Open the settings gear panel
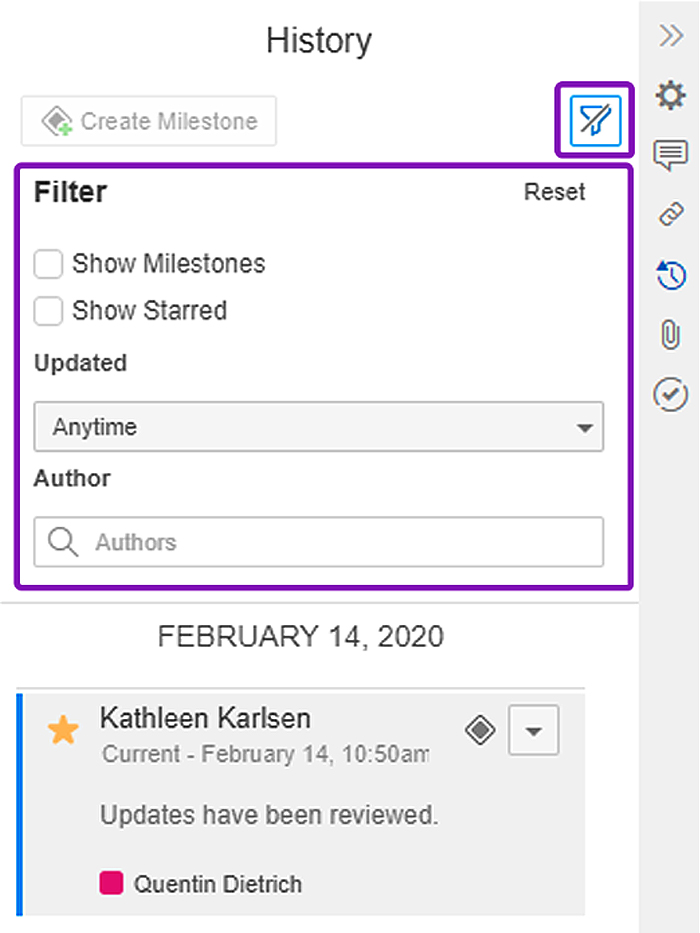Viewport: 700px width, 933px height. coord(670,96)
